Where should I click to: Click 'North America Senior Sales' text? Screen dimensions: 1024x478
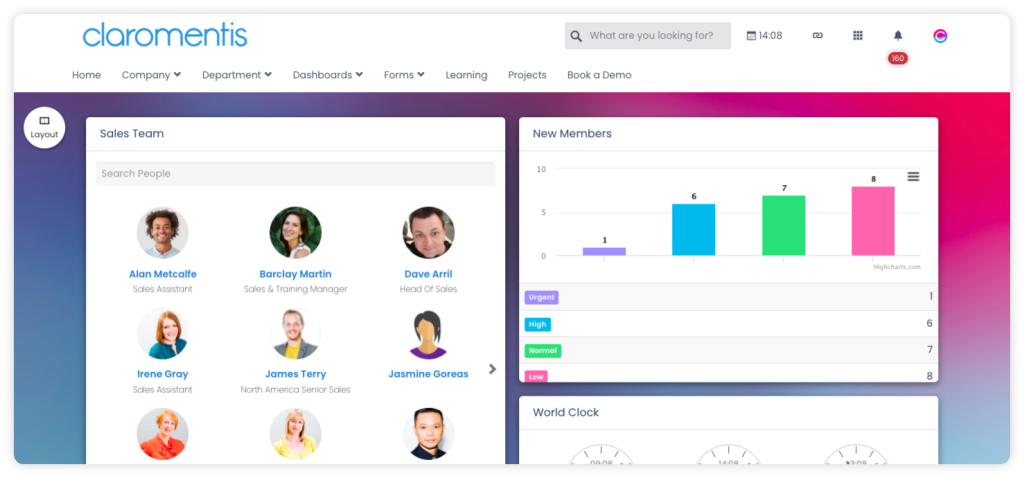tap(295, 390)
